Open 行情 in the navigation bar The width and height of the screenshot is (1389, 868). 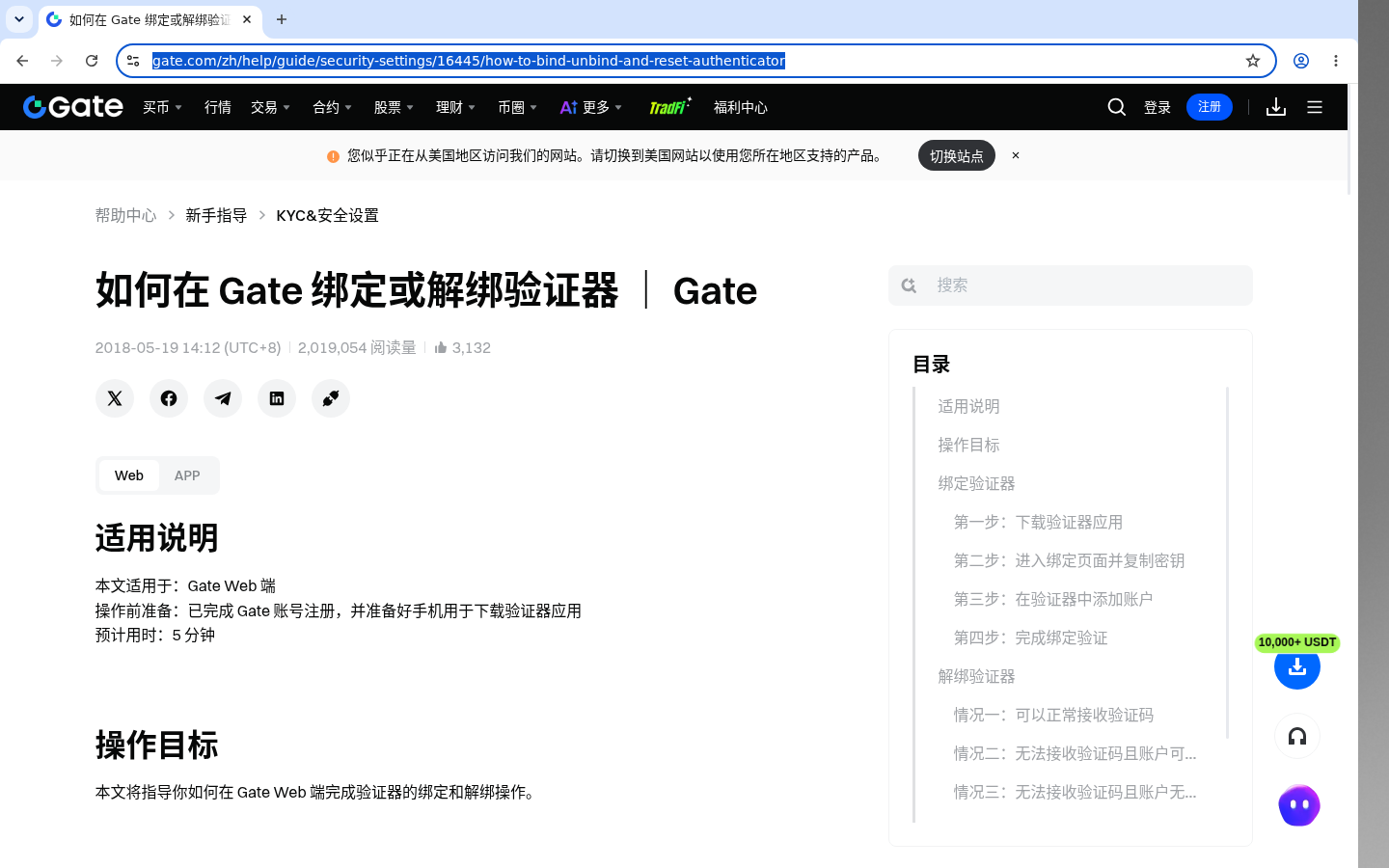click(x=218, y=107)
